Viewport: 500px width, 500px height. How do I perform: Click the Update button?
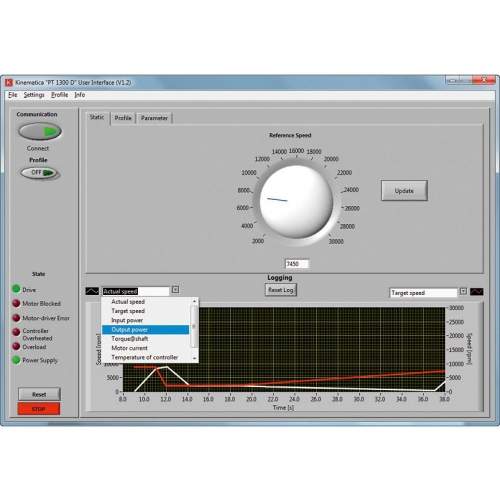404,191
